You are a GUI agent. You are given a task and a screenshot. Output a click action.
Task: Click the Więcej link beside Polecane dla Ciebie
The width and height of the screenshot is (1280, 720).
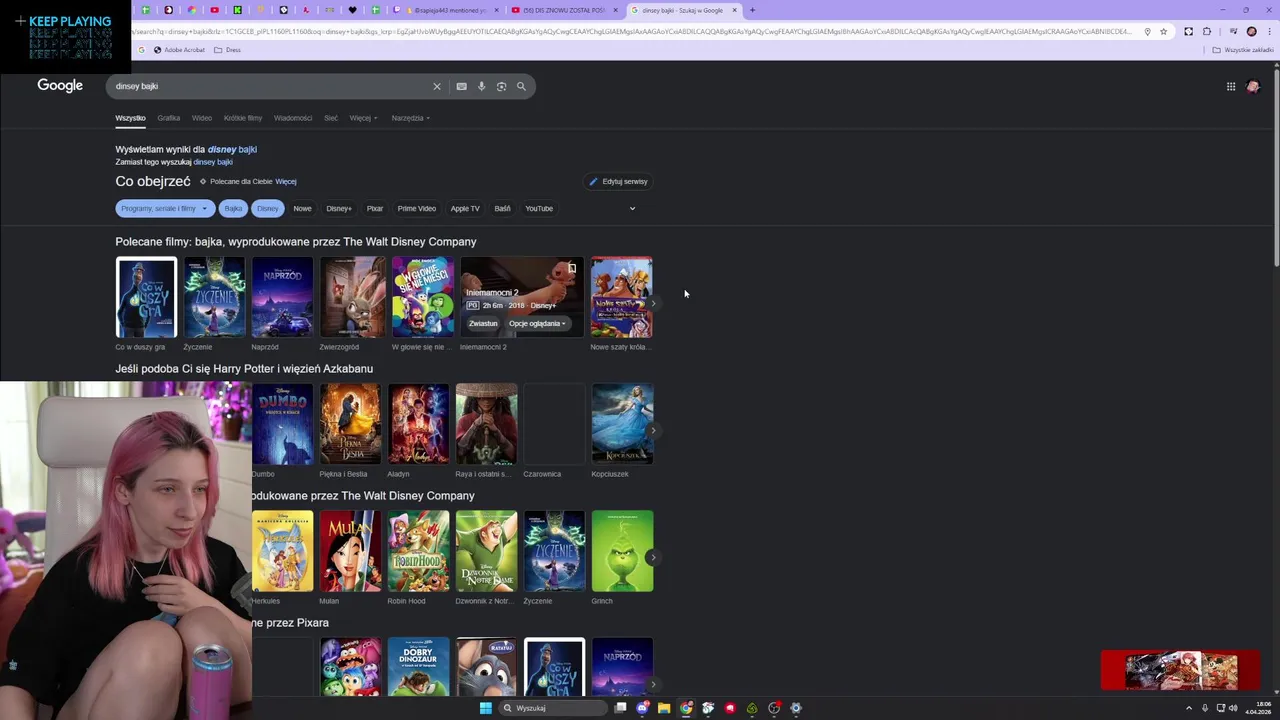(286, 182)
